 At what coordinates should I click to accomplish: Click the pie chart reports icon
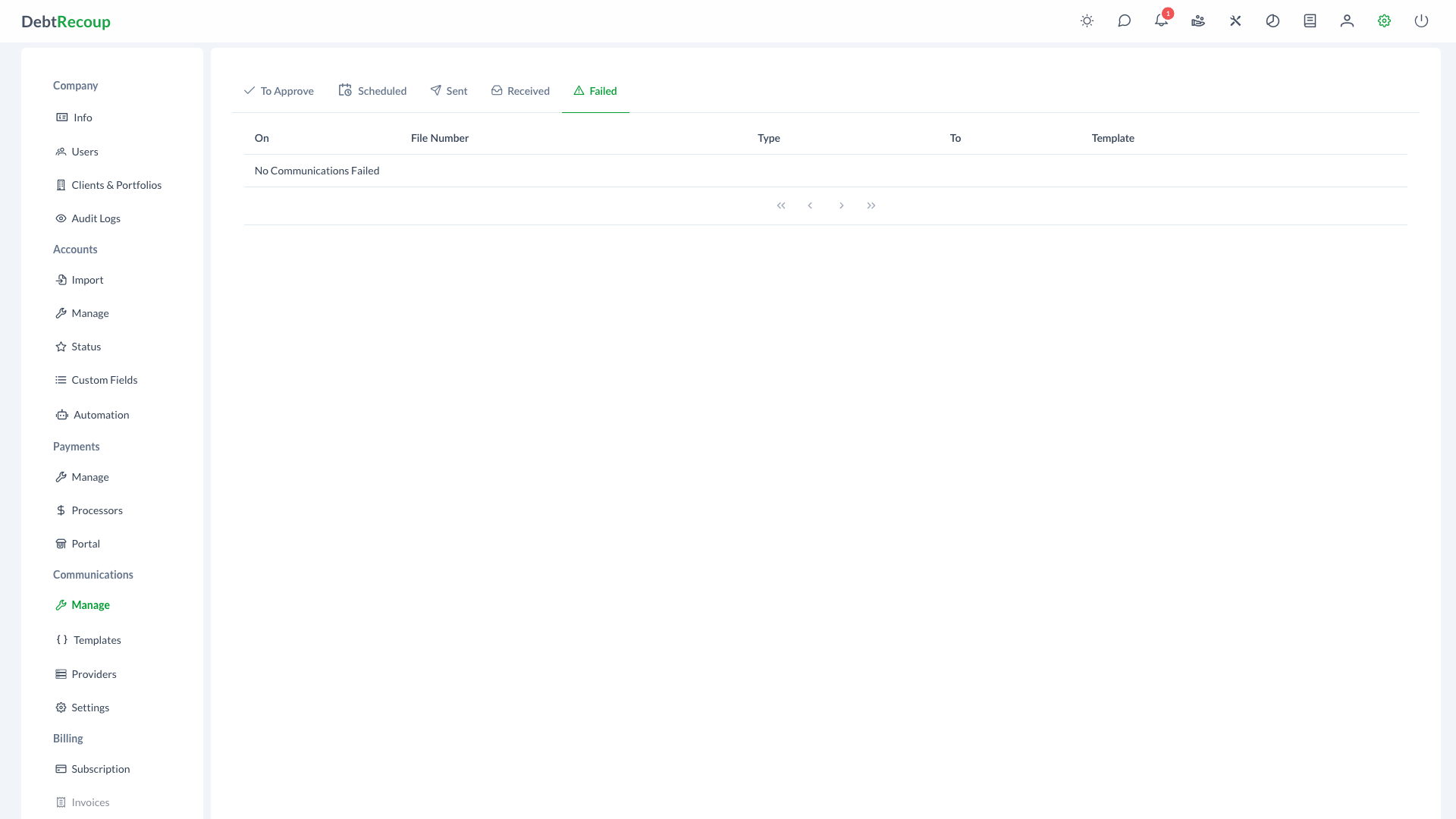(x=1272, y=21)
